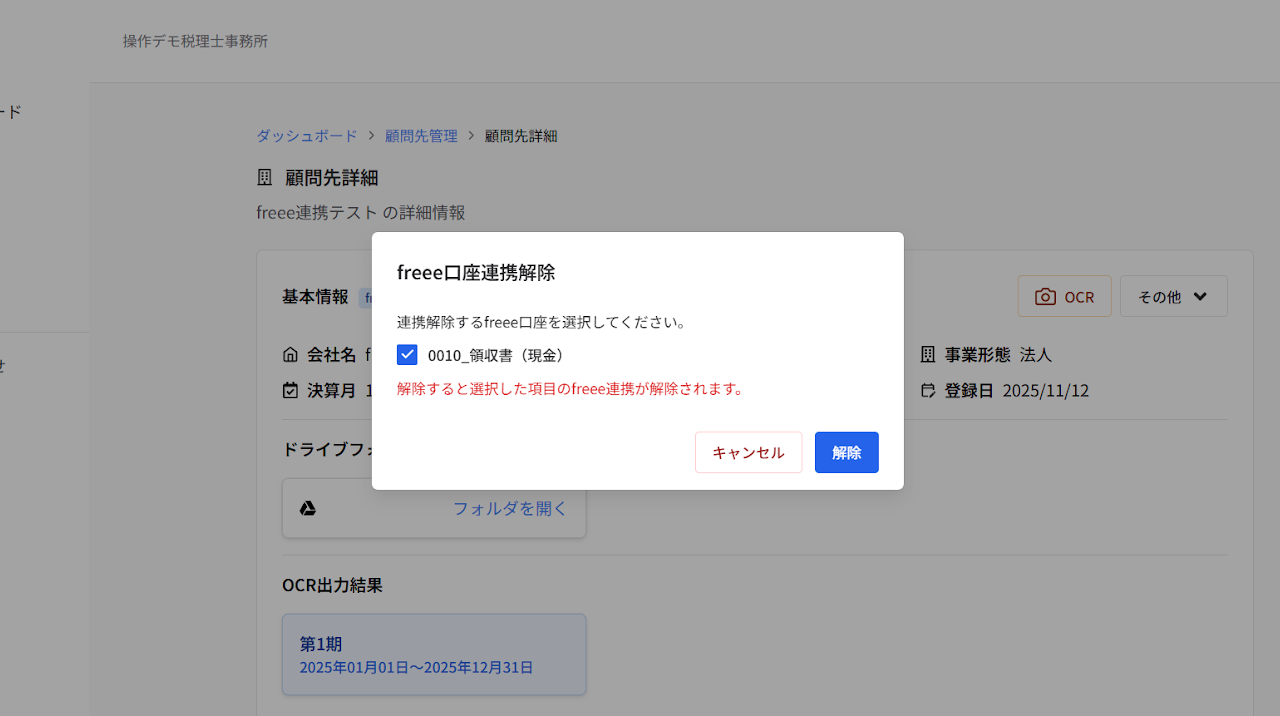Click the Google Drive icon
The image size is (1280, 716).
click(308, 508)
